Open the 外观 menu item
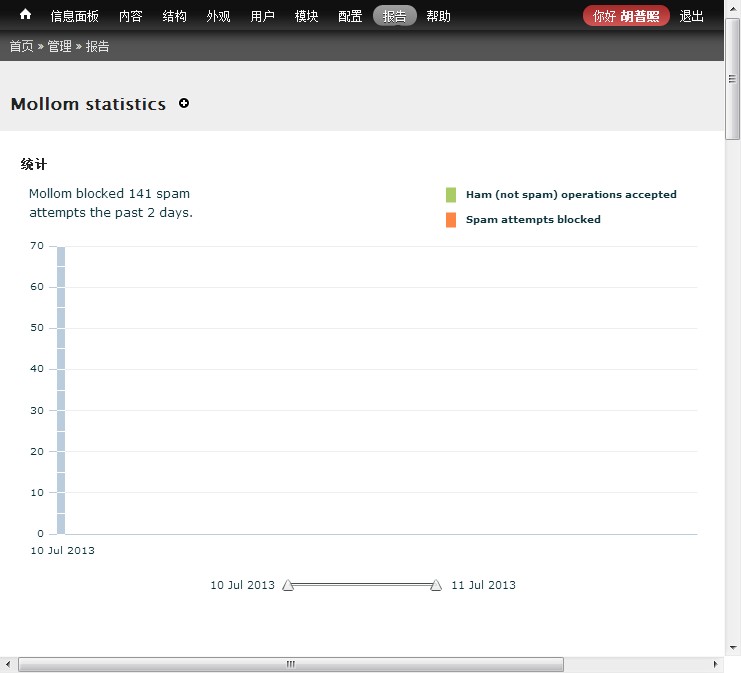 coord(218,16)
